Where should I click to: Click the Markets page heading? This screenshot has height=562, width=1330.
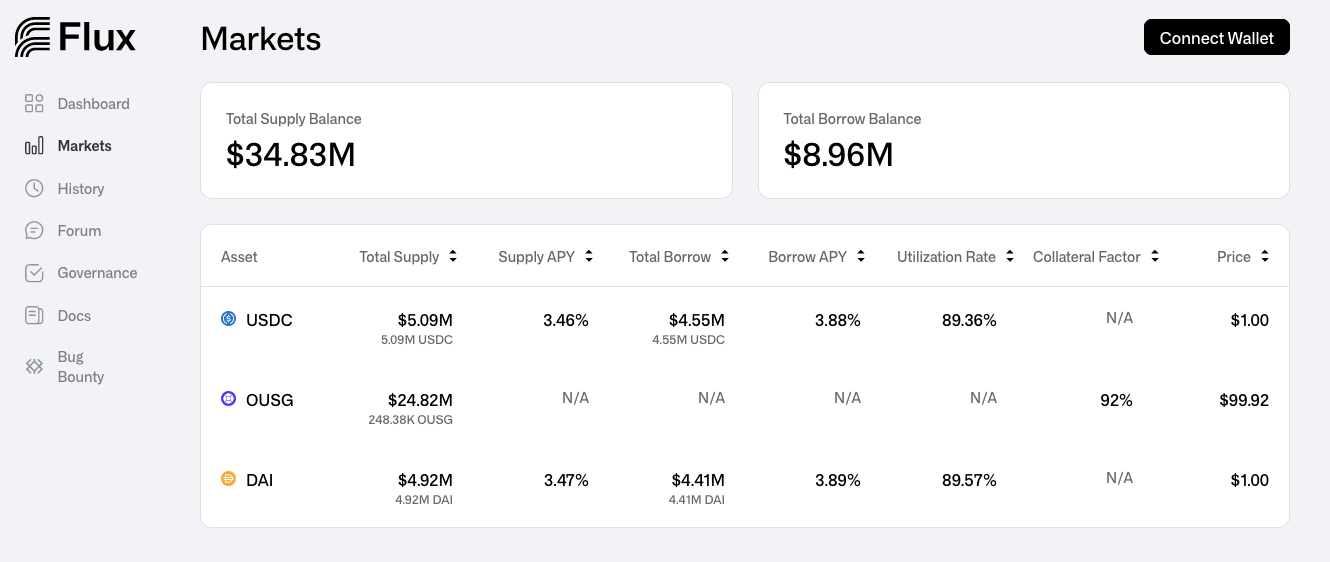pos(261,38)
